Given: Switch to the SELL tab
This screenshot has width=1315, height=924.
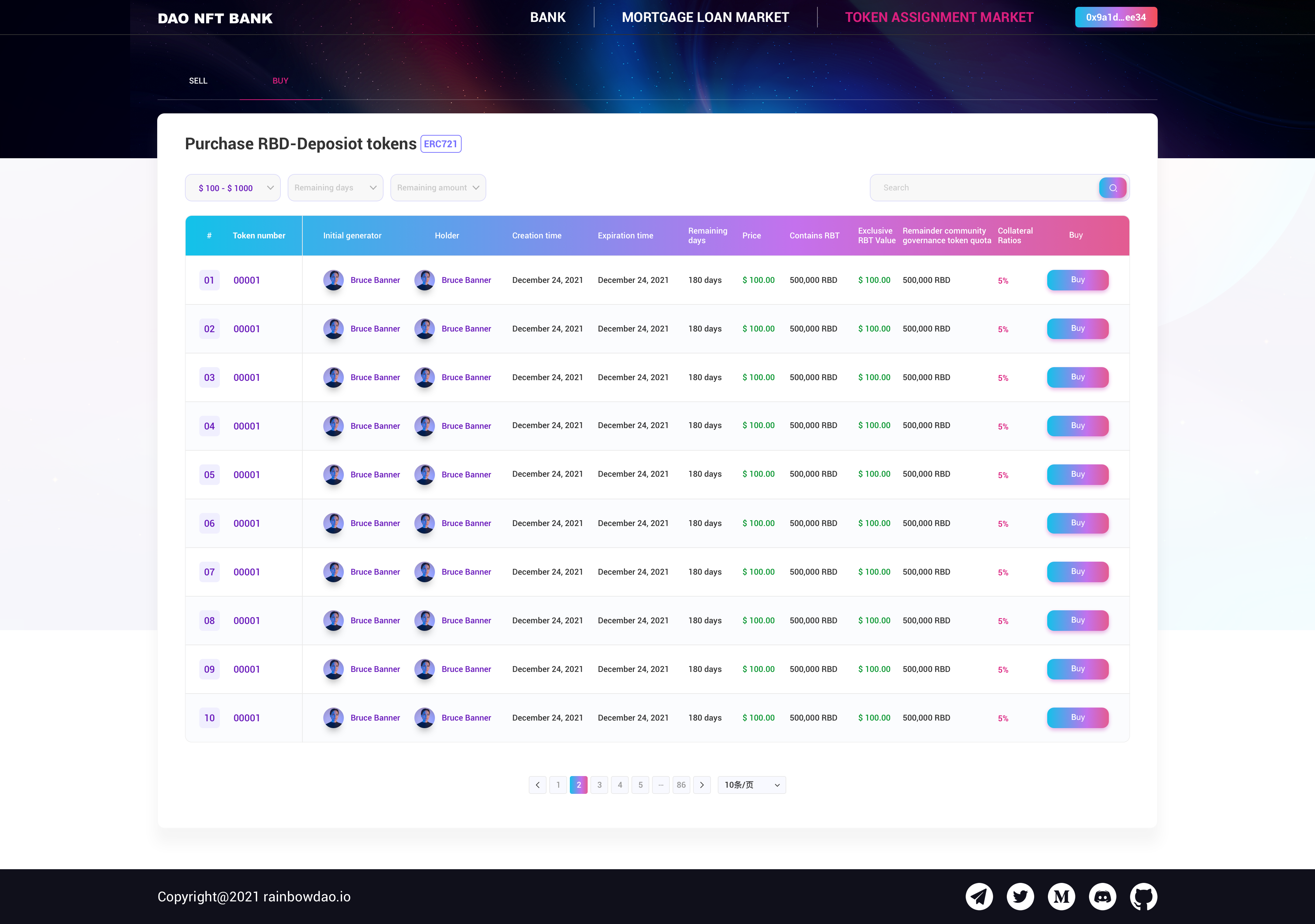Looking at the screenshot, I should point(198,81).
